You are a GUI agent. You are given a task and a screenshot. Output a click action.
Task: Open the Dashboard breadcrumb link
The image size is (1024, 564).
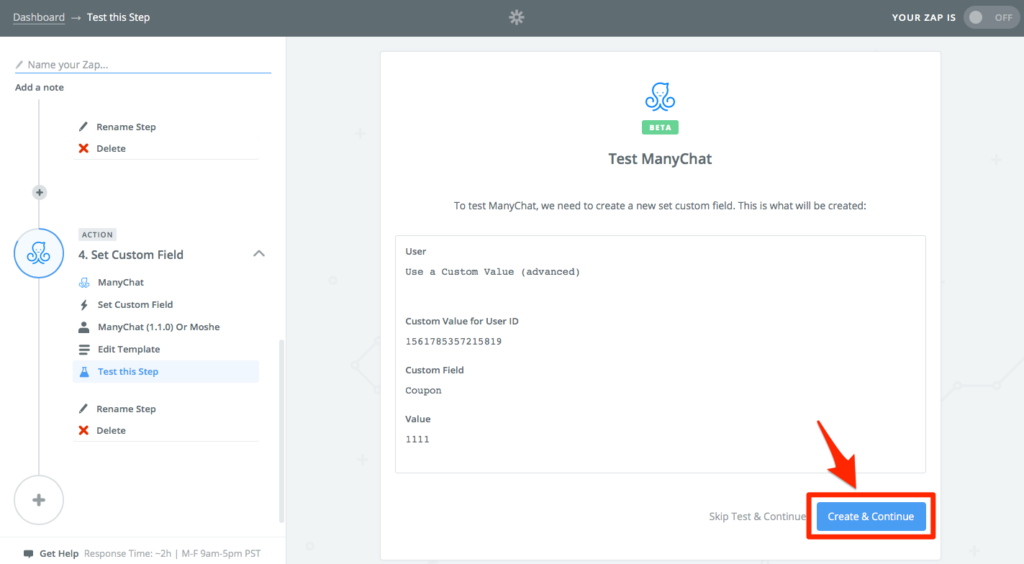pos(39,17)
